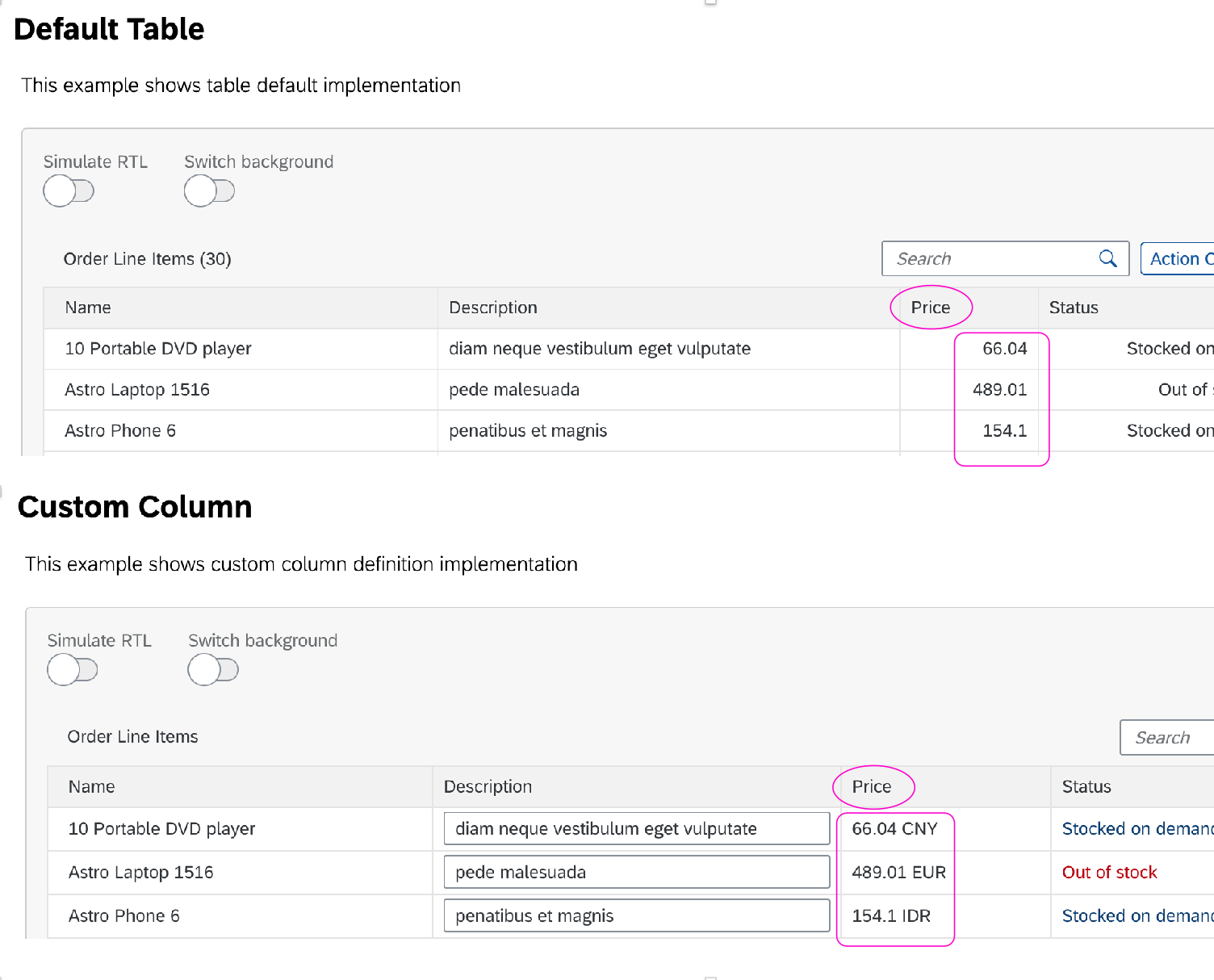This screenshot has height=980, width=1214.
Task: Click the penatibus et magnis description input
Action: coord(636,915)
